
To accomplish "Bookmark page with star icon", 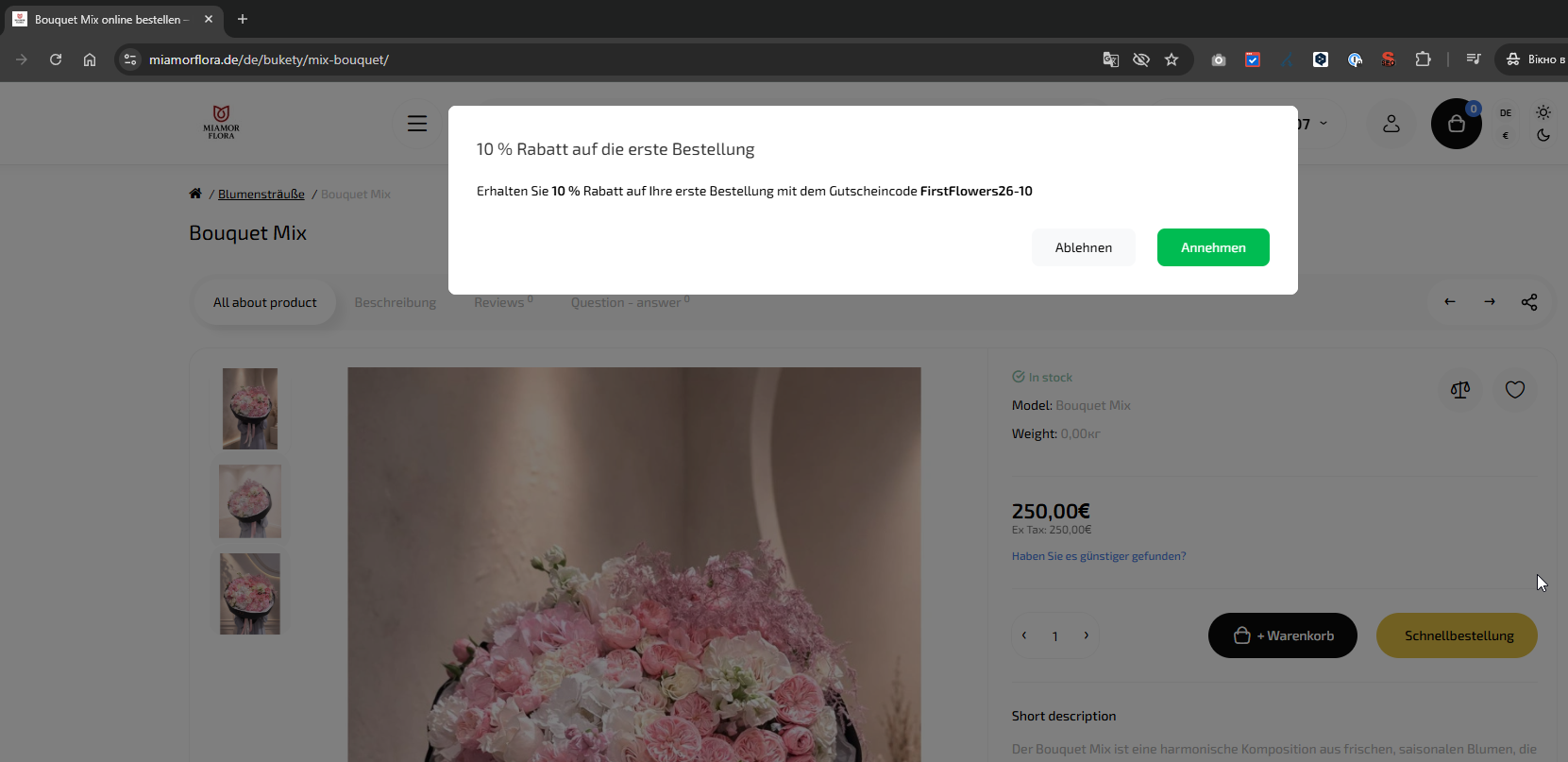I will 1172,59.
